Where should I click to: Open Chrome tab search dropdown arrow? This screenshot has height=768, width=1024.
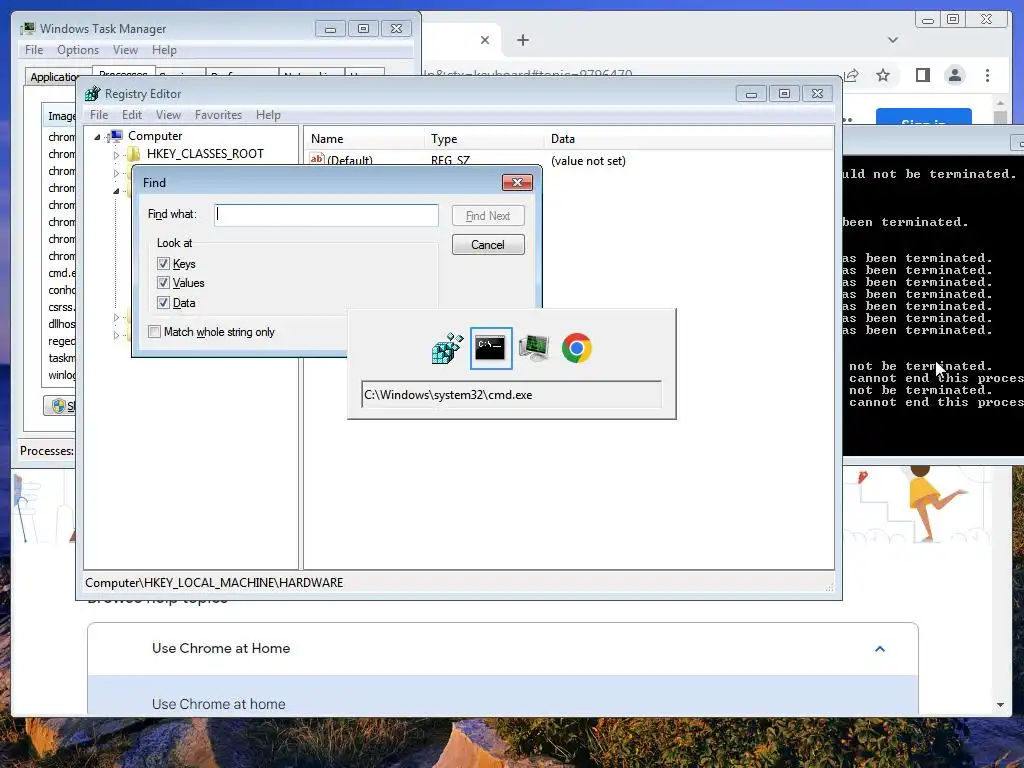point(893,40)
